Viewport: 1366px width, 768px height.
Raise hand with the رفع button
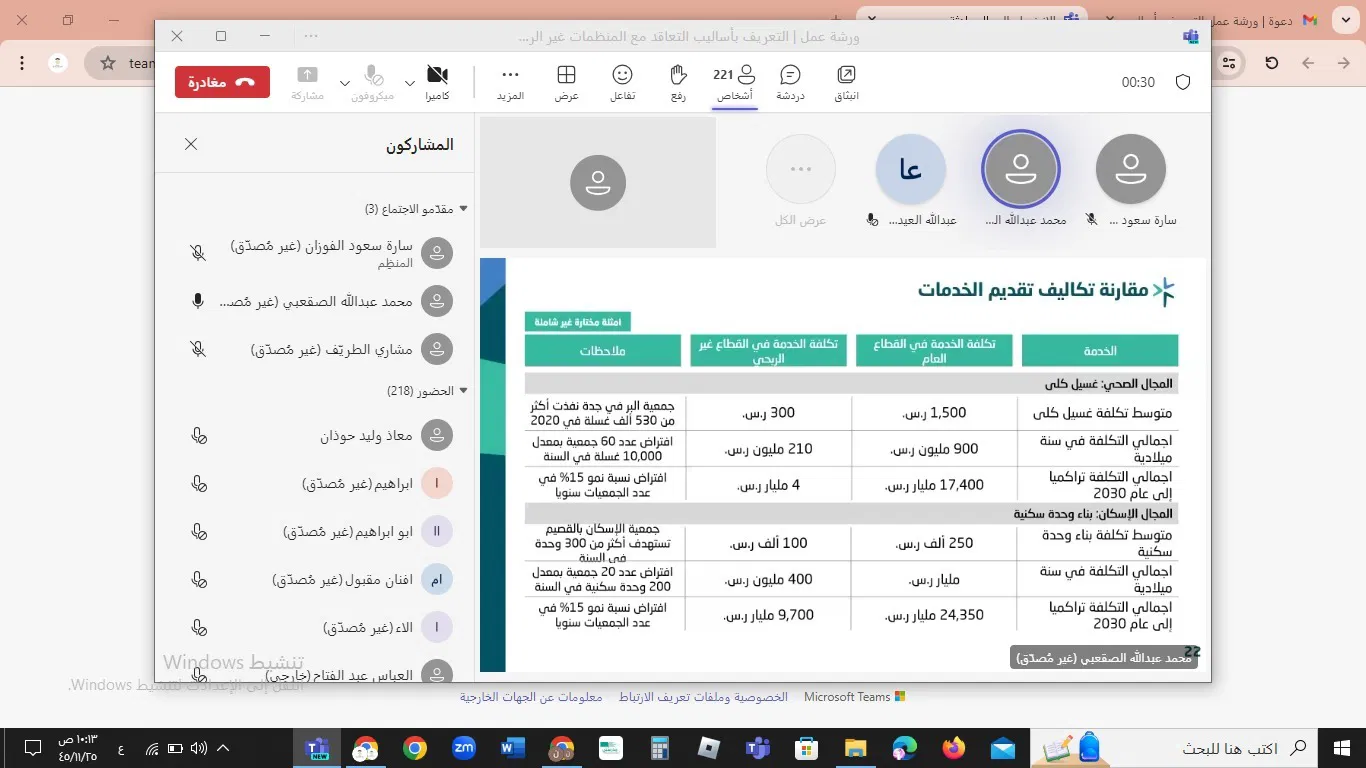(678, 83)
